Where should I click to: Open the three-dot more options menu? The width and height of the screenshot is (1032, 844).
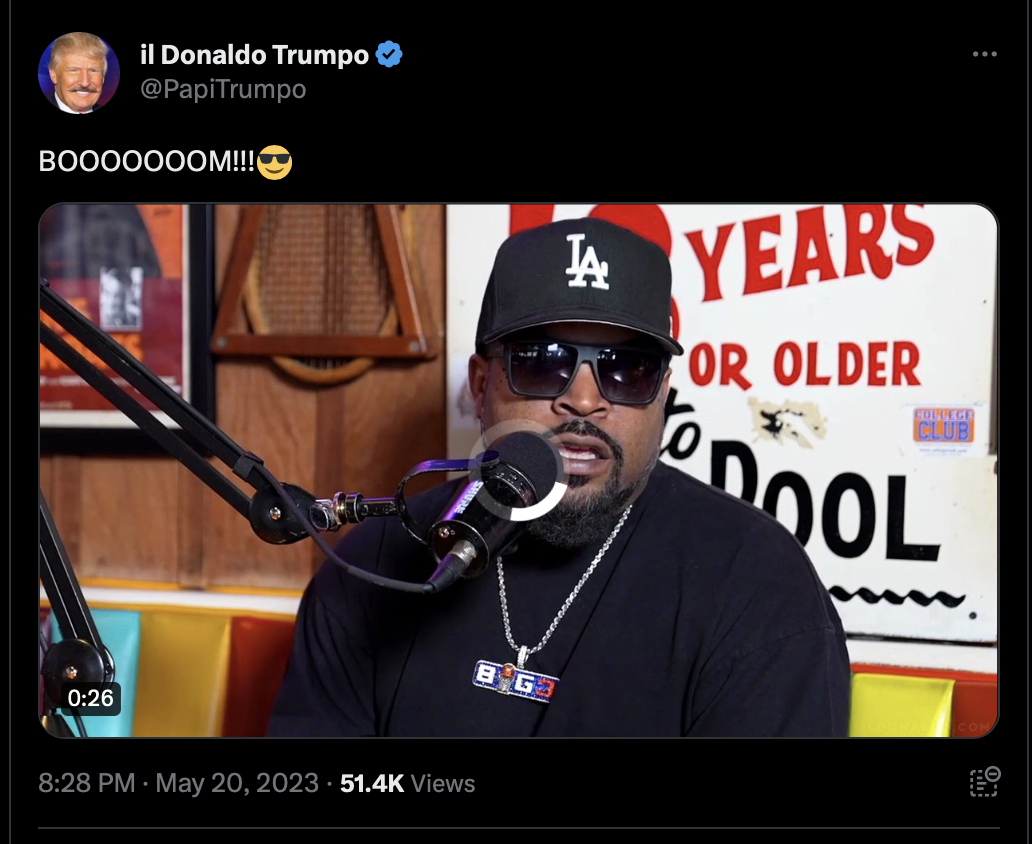point(985,54)
